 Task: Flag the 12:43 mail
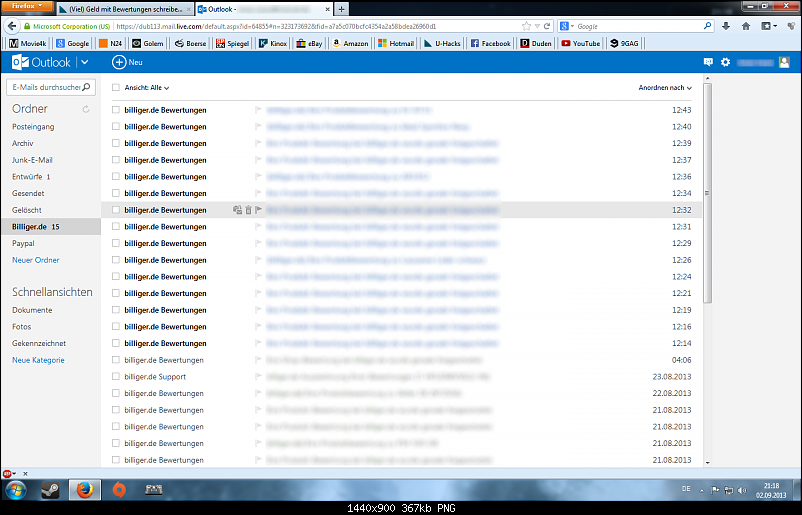258,109
